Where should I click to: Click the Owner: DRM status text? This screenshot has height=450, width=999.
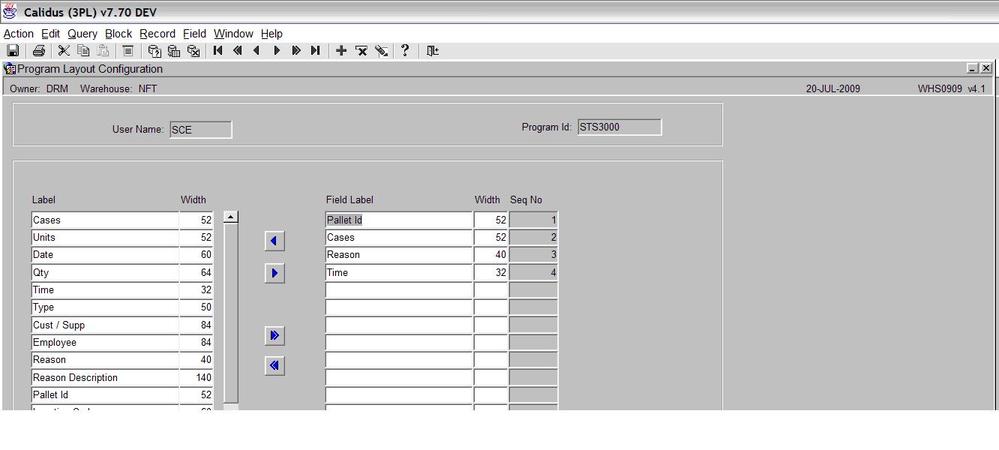coord(39,89)
